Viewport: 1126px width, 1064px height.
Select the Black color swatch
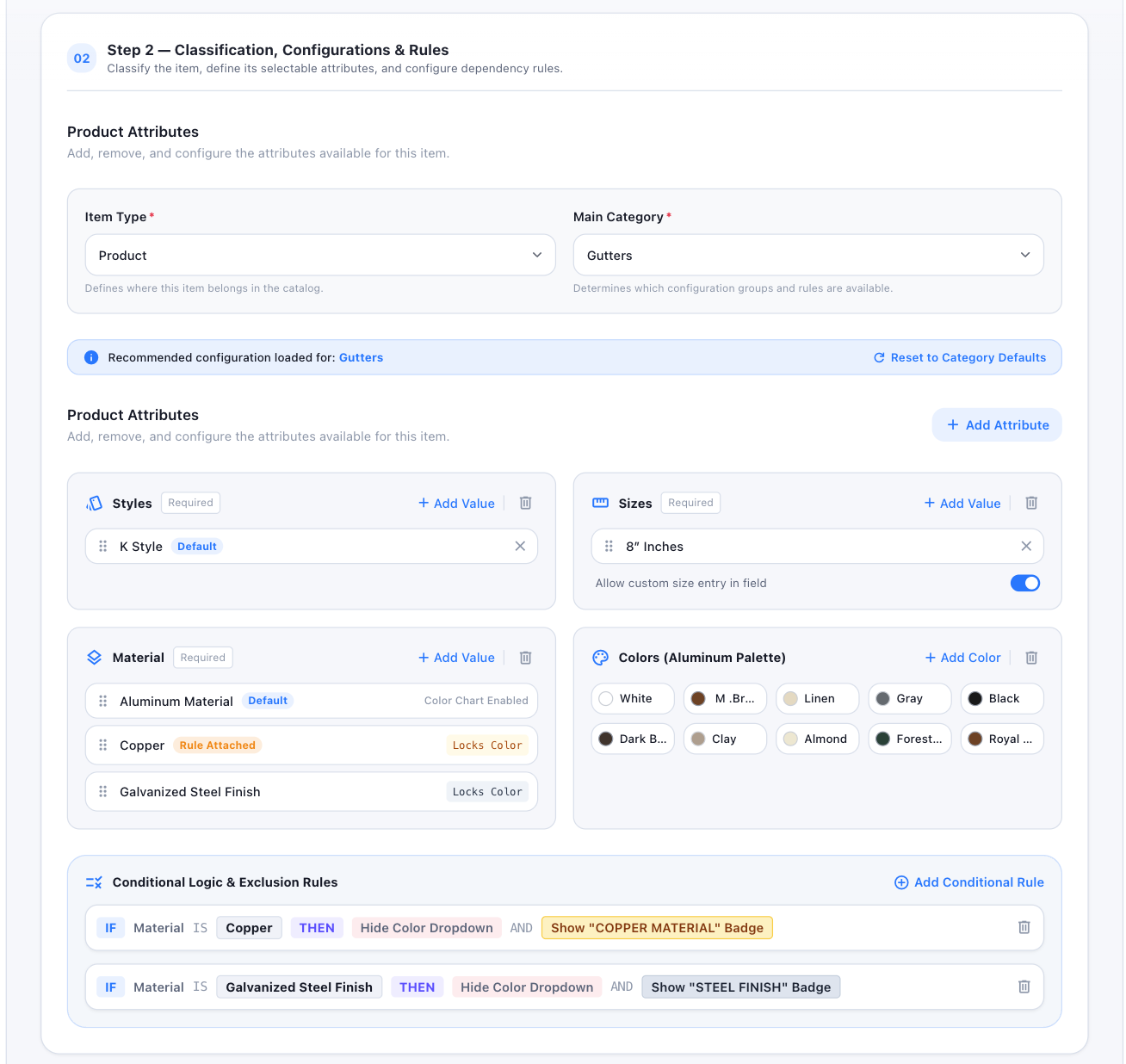point(1002,698)
